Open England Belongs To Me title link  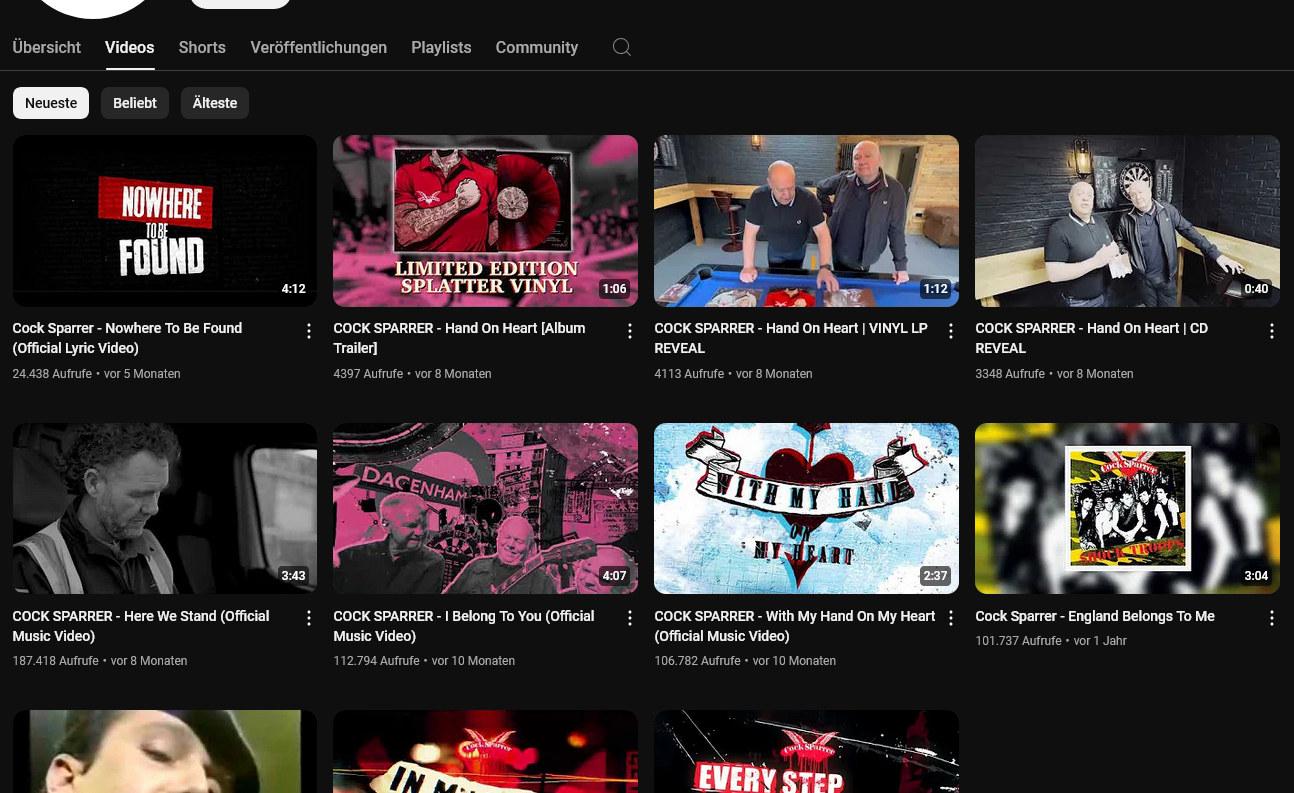pyautogui.click(x=1095, y=616)
